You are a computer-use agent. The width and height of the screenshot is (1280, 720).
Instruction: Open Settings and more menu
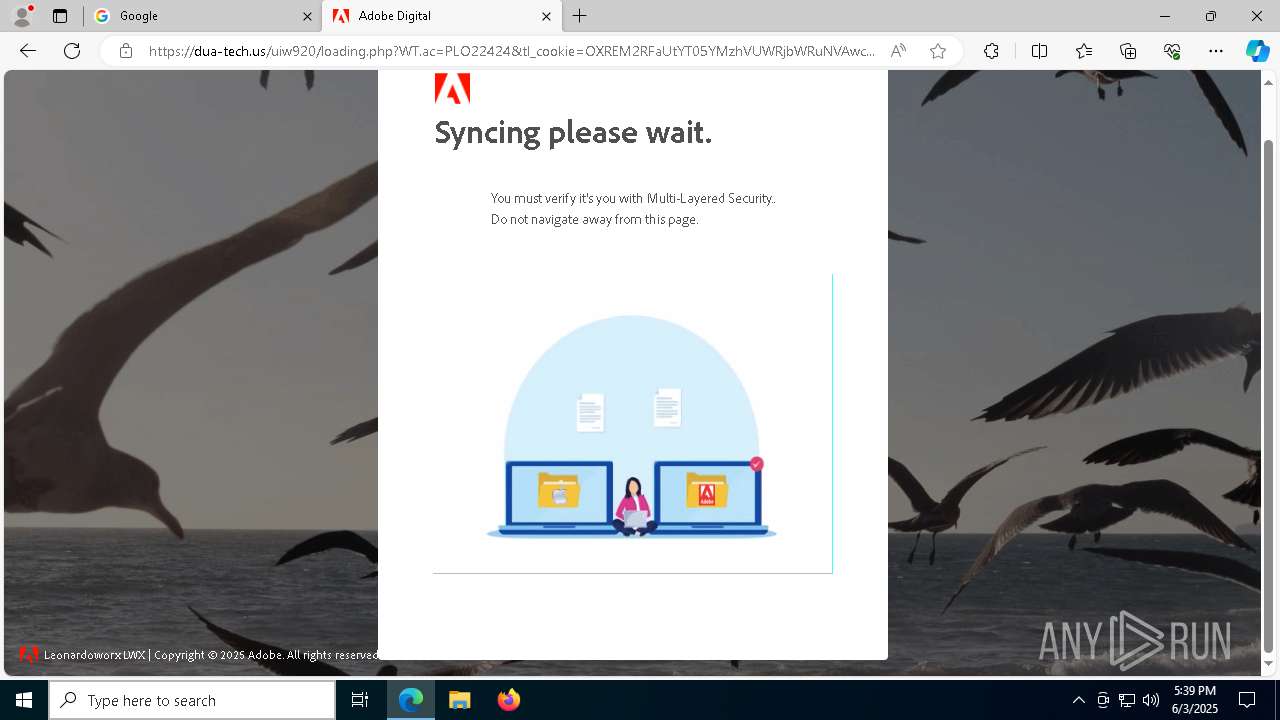pyautogui.click(x=1216, y=51)
